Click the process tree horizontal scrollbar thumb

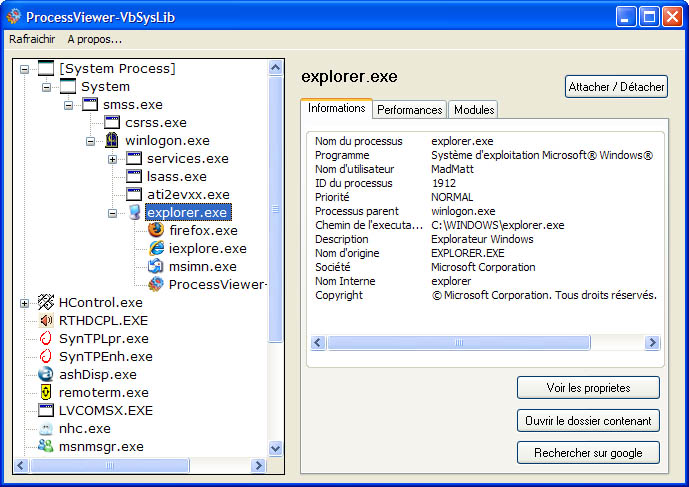point(110,465)
